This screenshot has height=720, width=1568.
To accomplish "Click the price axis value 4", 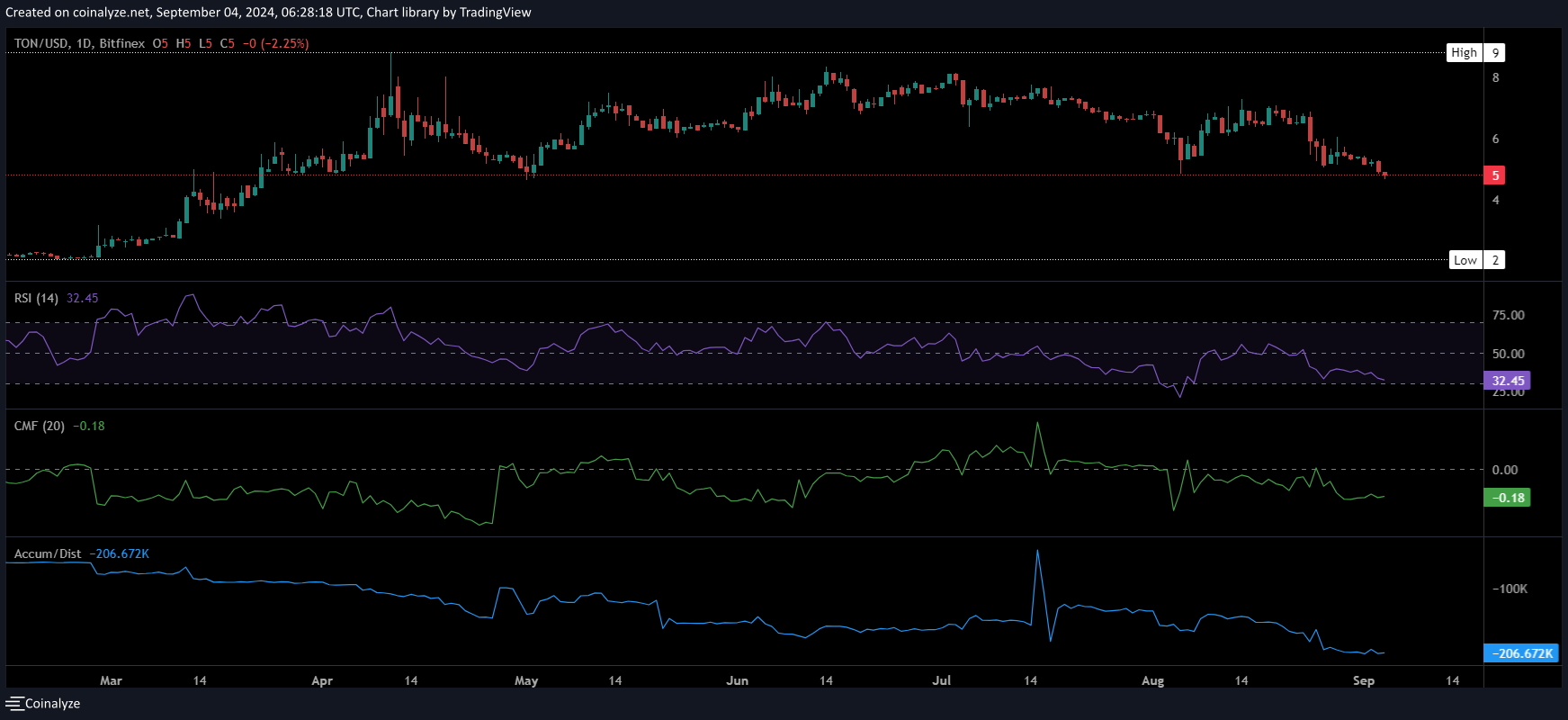I will (x=1496, y=200).
